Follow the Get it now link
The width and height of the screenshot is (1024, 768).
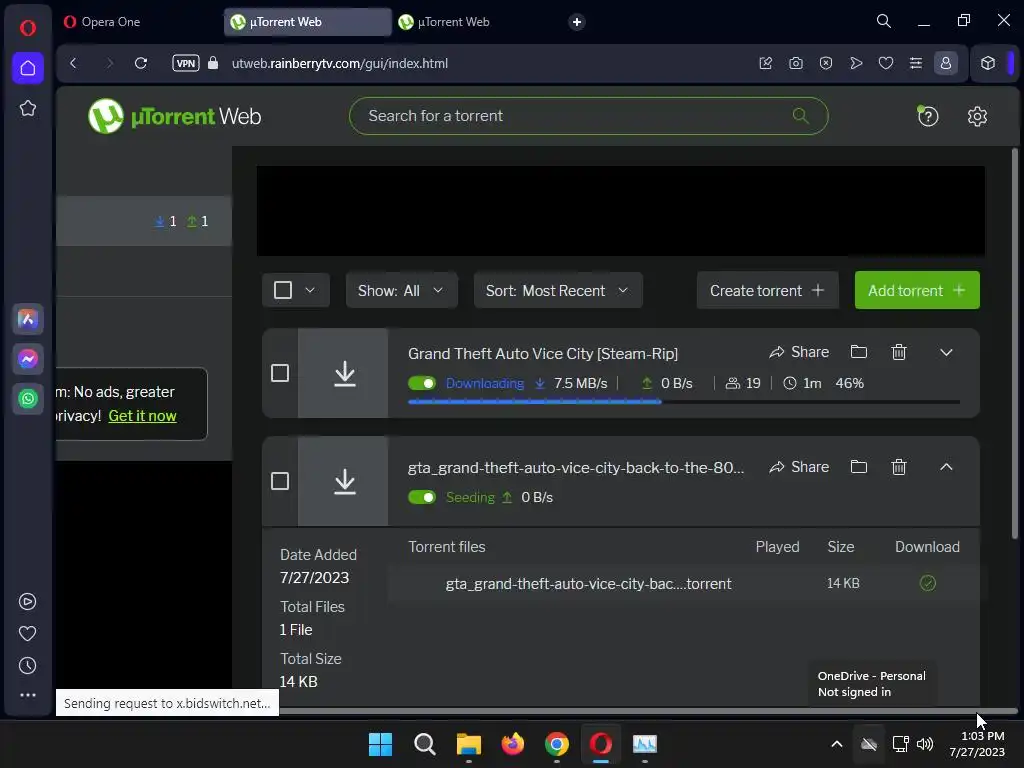142,416
